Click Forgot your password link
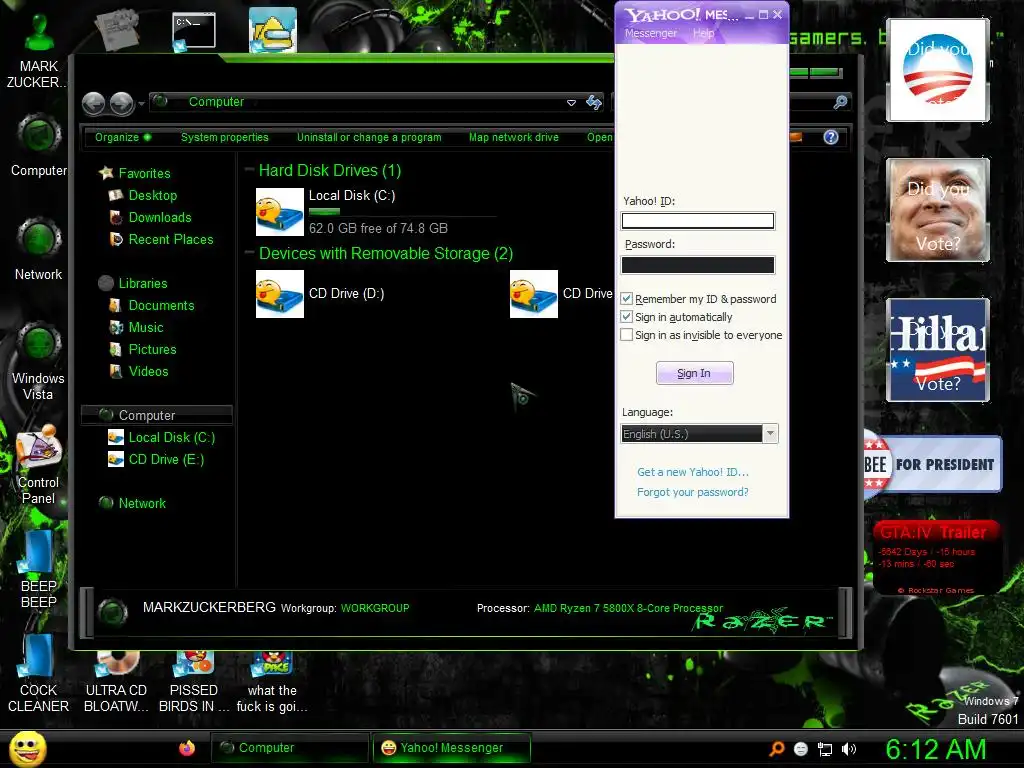1024x768 pixels. coord(693,492)
